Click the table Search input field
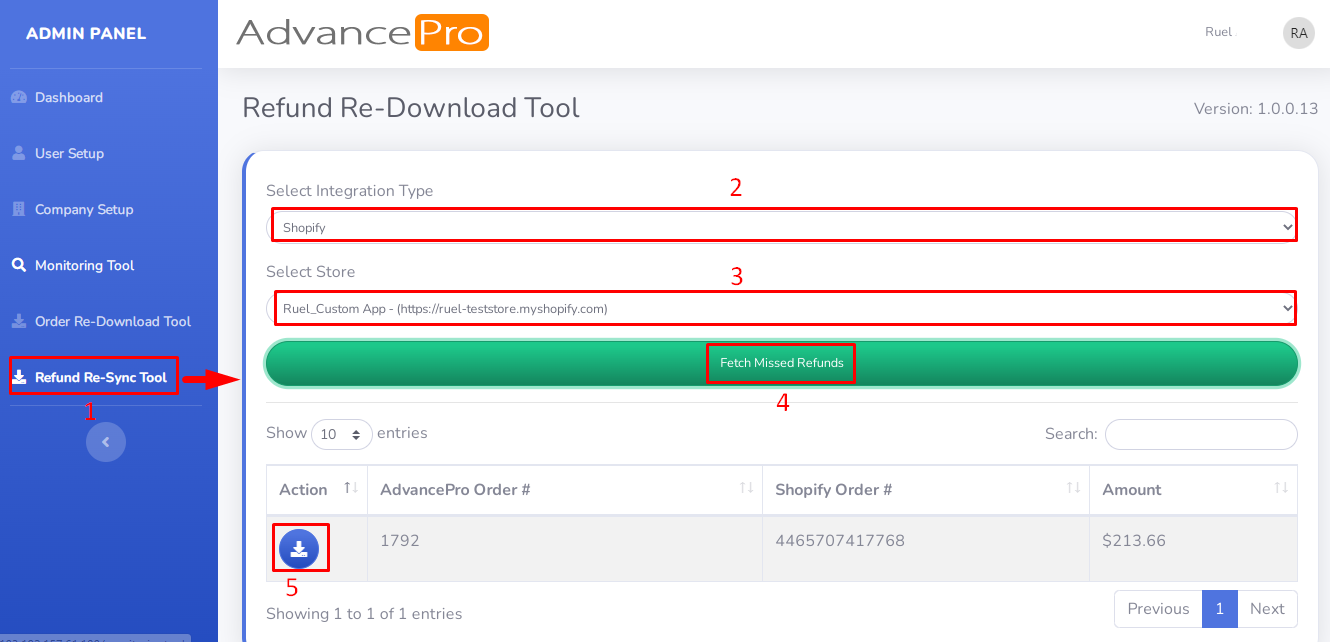Viewport: 1330px width, 642px height. tap(1200, 435)
